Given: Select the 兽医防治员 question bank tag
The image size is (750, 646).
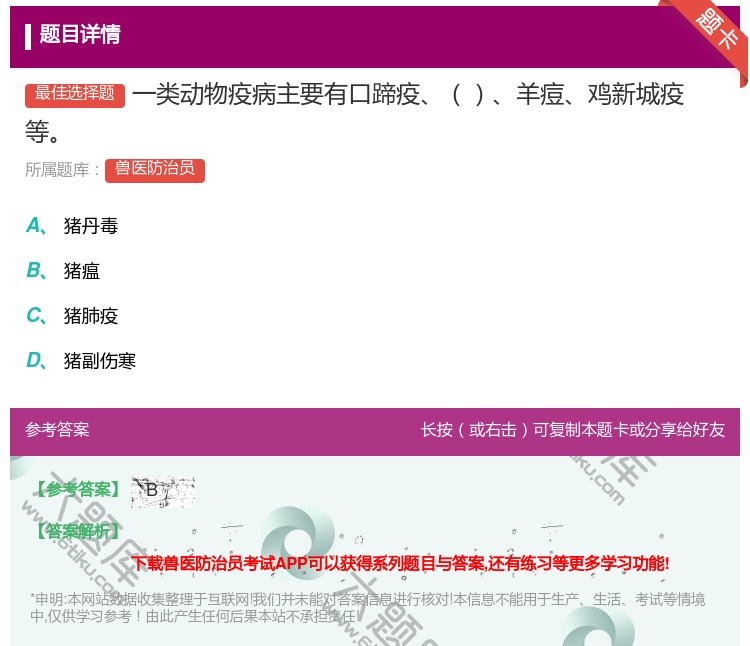Looking at the screenshot, I should [x=154, y=170].
